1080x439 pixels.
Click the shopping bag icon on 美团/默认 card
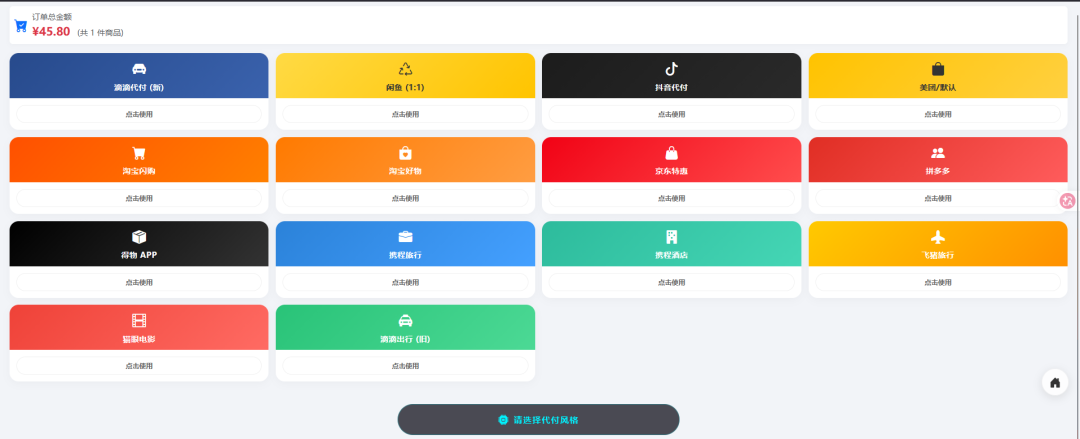(x=938, y=69)
